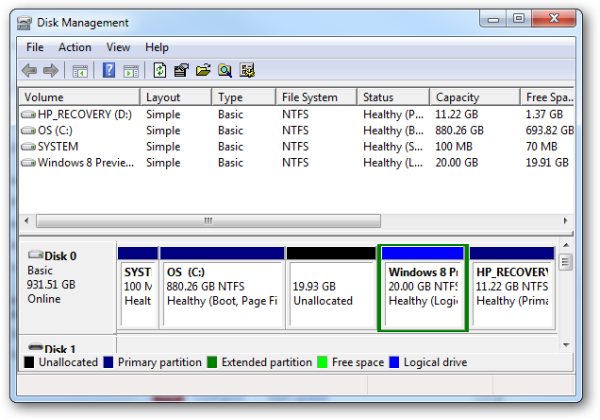Open the Action menu
This screenshot has width=600, height=420.
pos(74,47)
